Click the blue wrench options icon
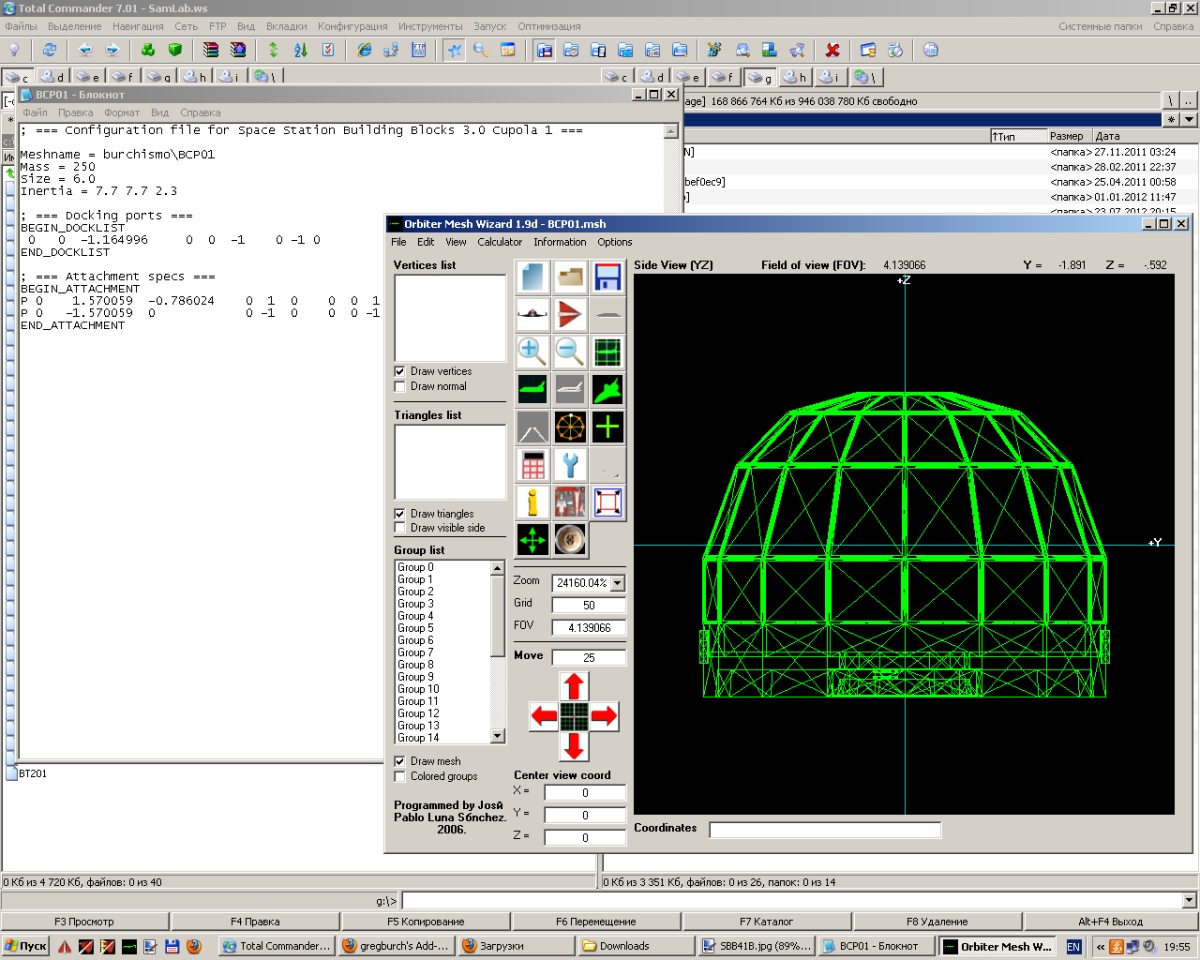Screen dimensions: 1200x960 (570, 464)
